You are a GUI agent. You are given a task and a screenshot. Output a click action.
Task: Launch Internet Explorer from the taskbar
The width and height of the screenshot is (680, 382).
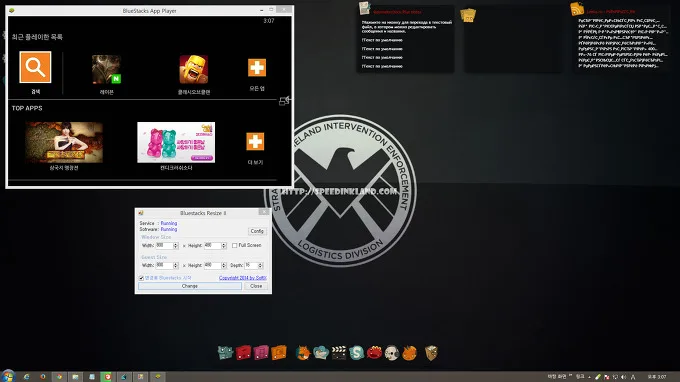point(26,377)
